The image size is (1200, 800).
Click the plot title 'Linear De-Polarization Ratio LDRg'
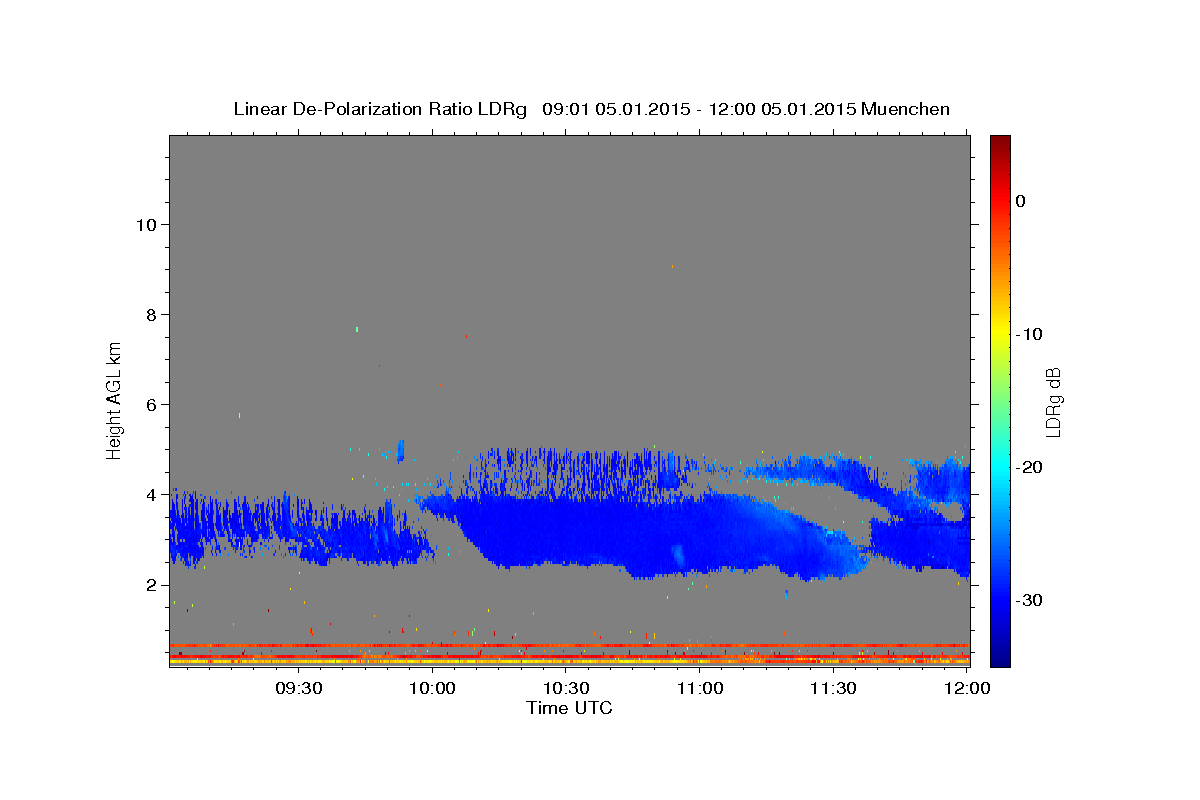[x=380, y=109]
